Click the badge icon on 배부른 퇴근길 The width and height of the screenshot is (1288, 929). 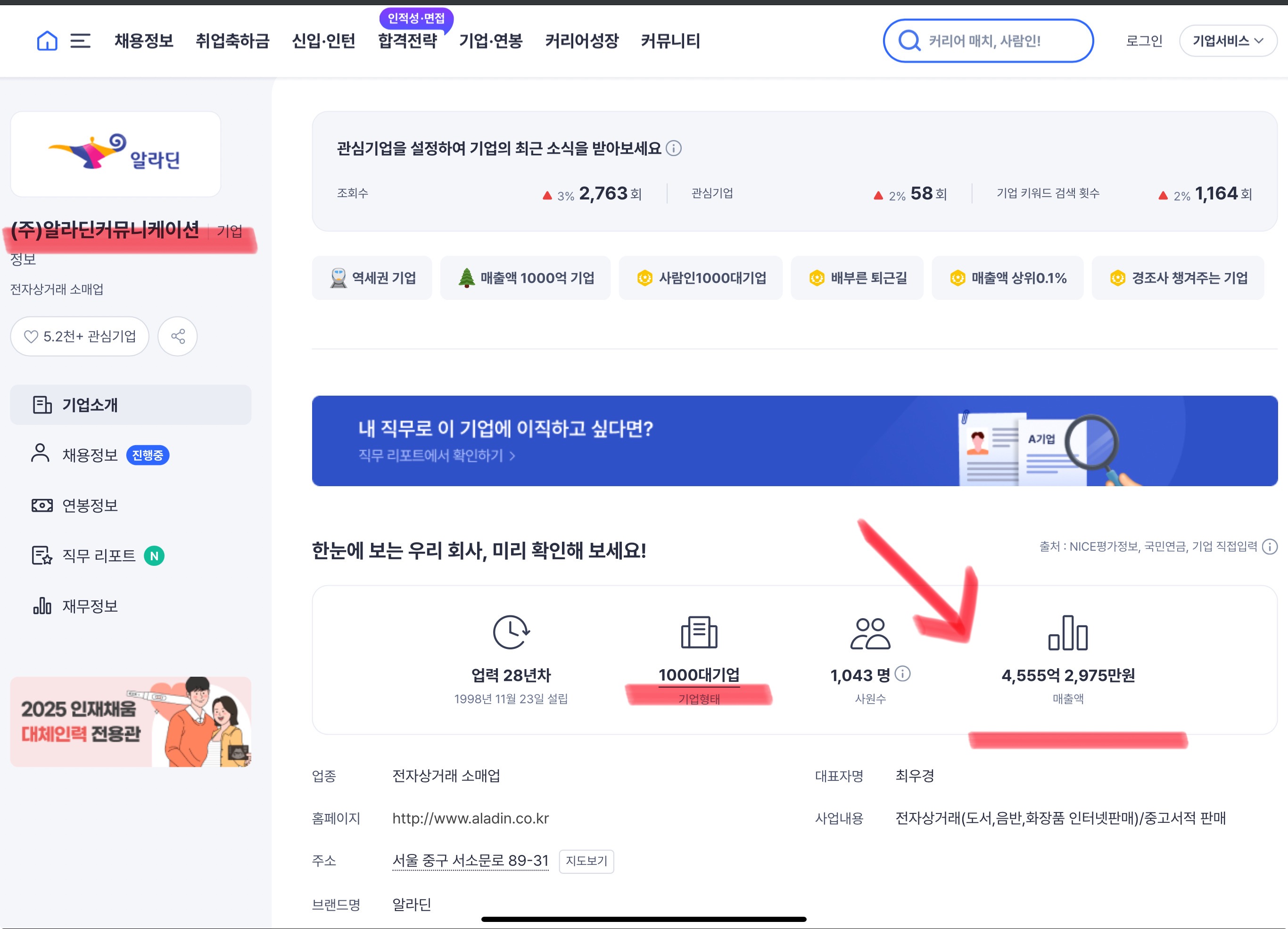click(x=817, y=278)
